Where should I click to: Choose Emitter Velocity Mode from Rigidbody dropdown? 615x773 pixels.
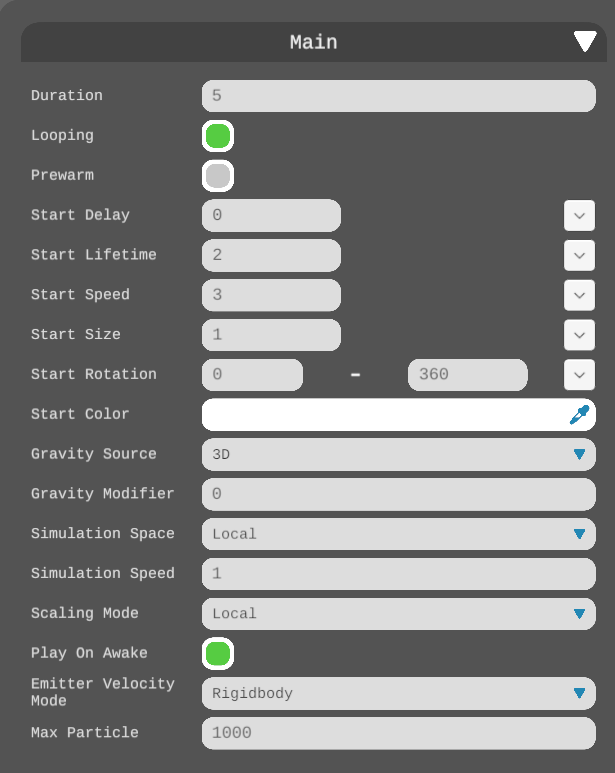398,693
